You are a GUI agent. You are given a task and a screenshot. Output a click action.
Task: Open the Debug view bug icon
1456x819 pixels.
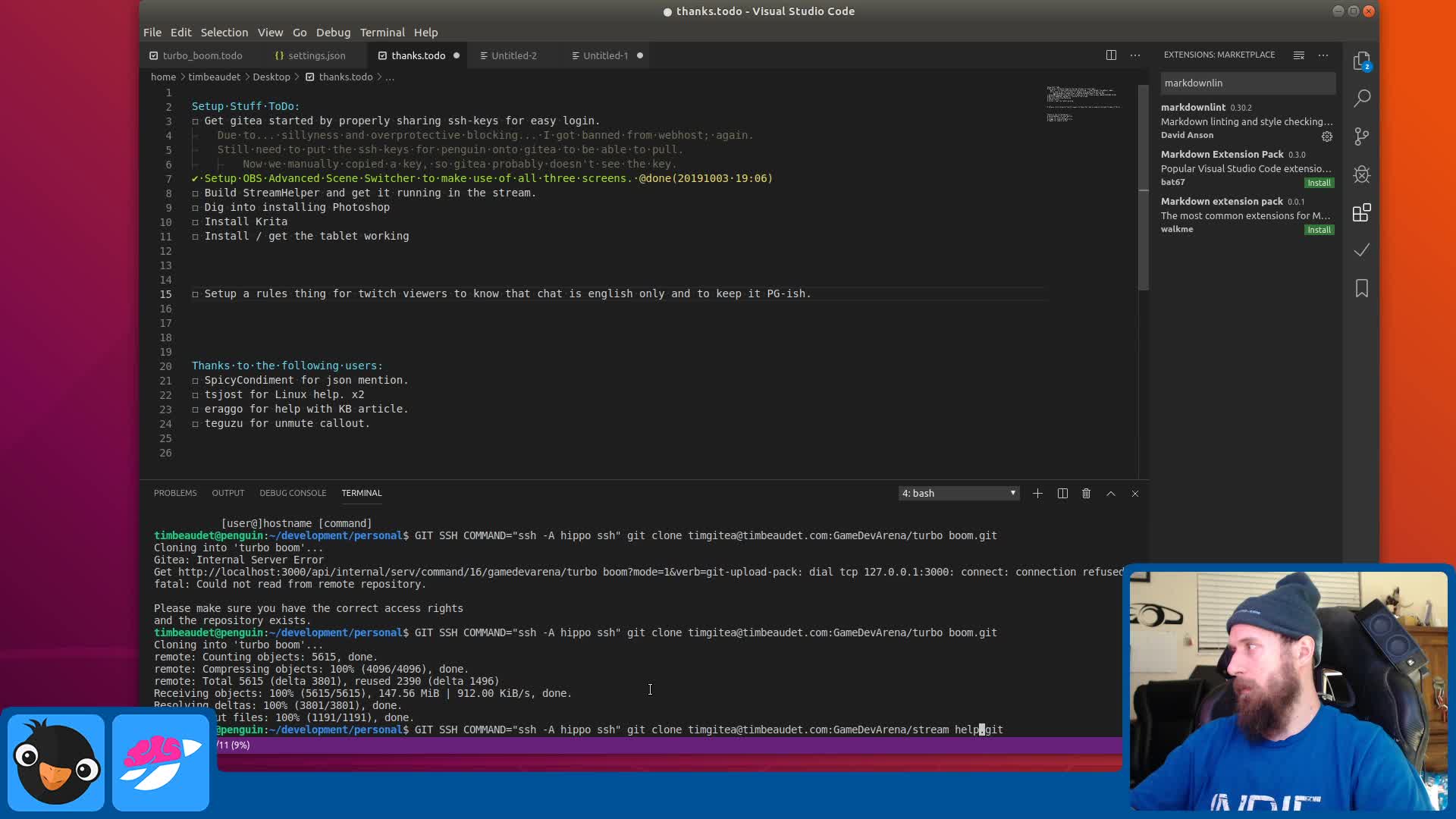tap(1362, 174)
